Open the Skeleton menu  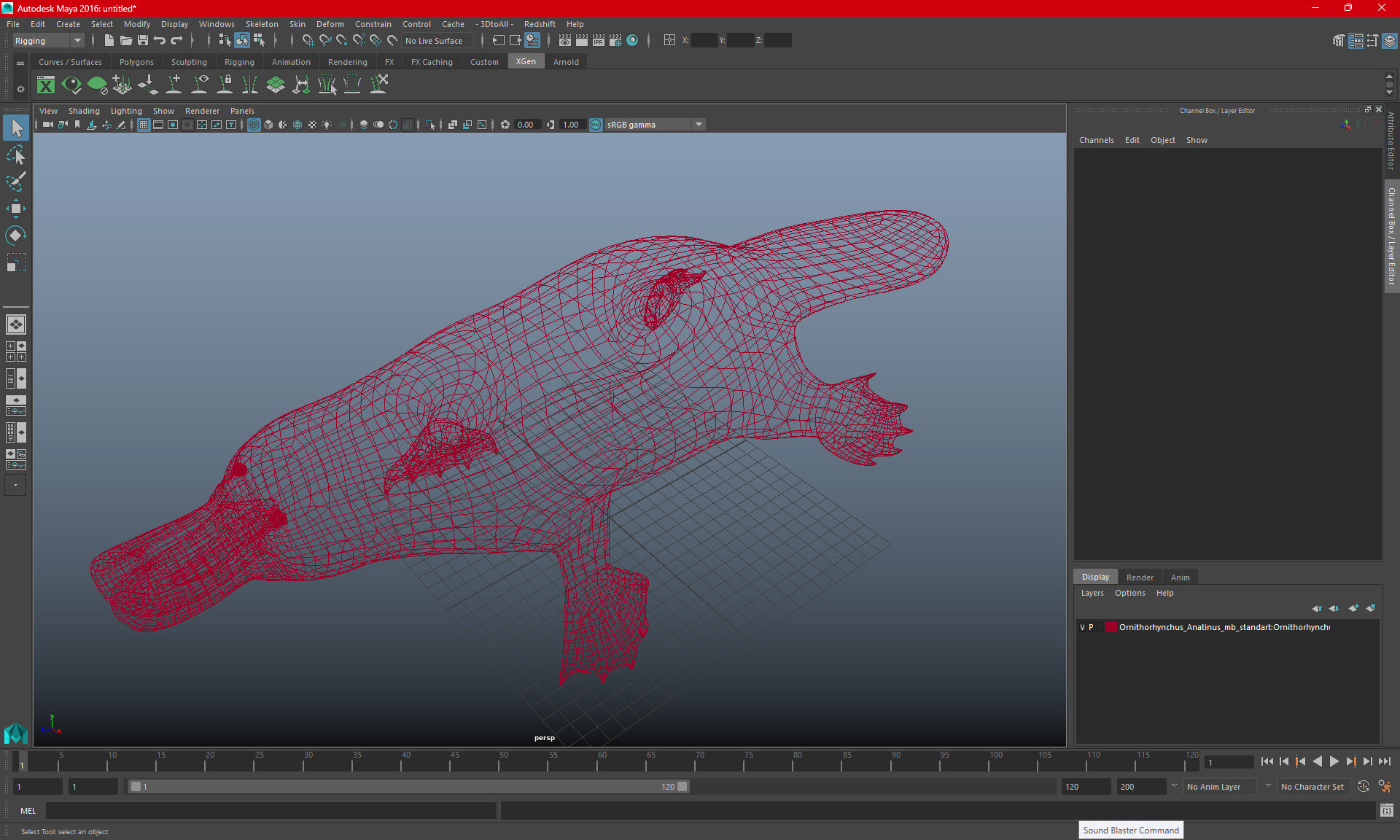tap(262, 24)
